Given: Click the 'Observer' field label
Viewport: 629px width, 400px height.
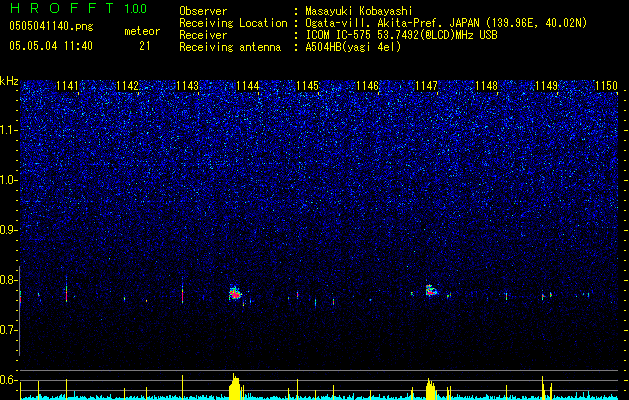Looking at the screenshot, I should coord(203,12).
